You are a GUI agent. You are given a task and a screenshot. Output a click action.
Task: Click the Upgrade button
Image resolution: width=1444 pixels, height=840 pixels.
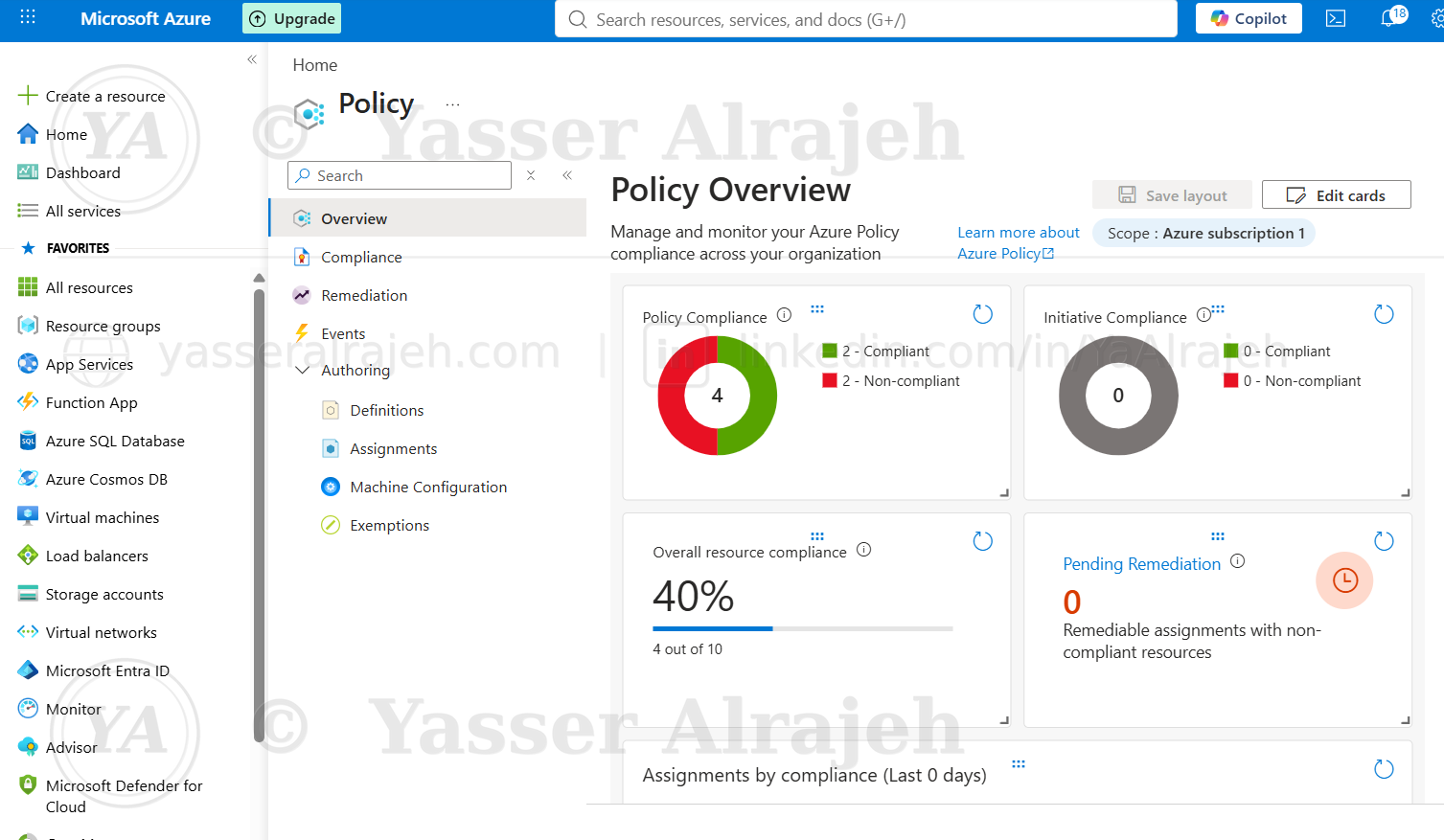point(291,18)
